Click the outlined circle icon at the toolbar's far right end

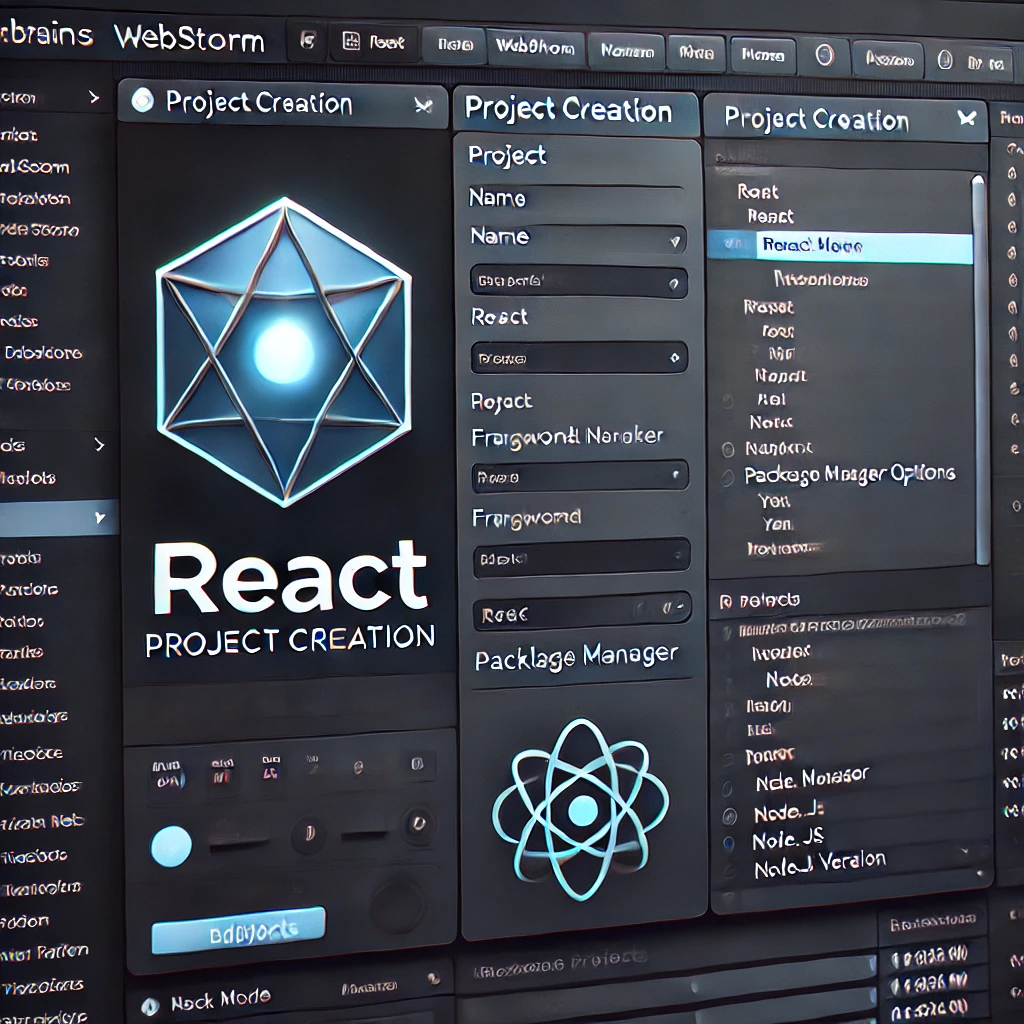[x=945, y=61]
